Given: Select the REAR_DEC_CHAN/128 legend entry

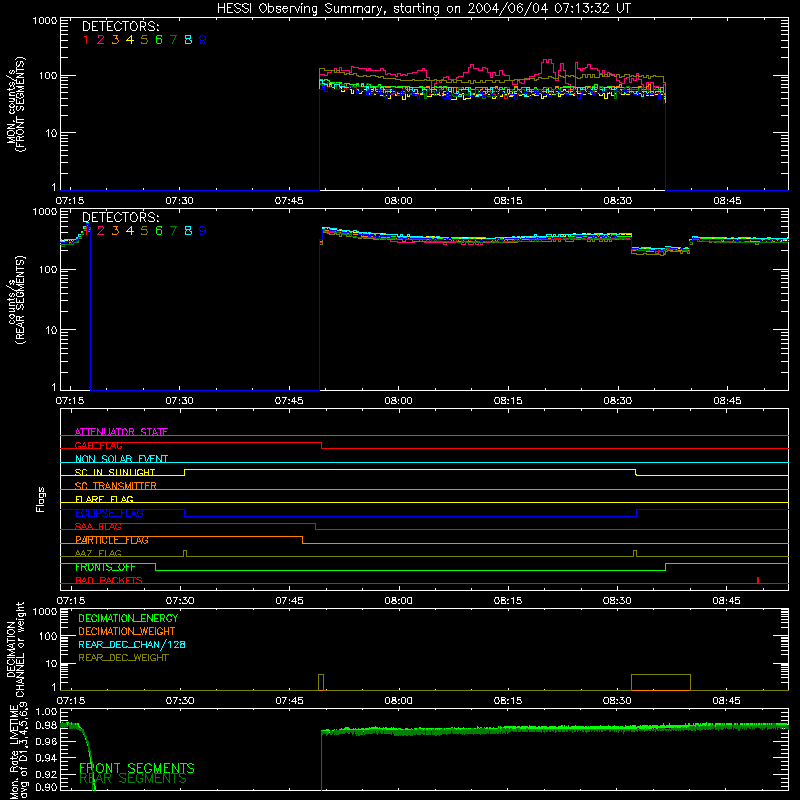Looking at the screenshot, I should [132, 644].
